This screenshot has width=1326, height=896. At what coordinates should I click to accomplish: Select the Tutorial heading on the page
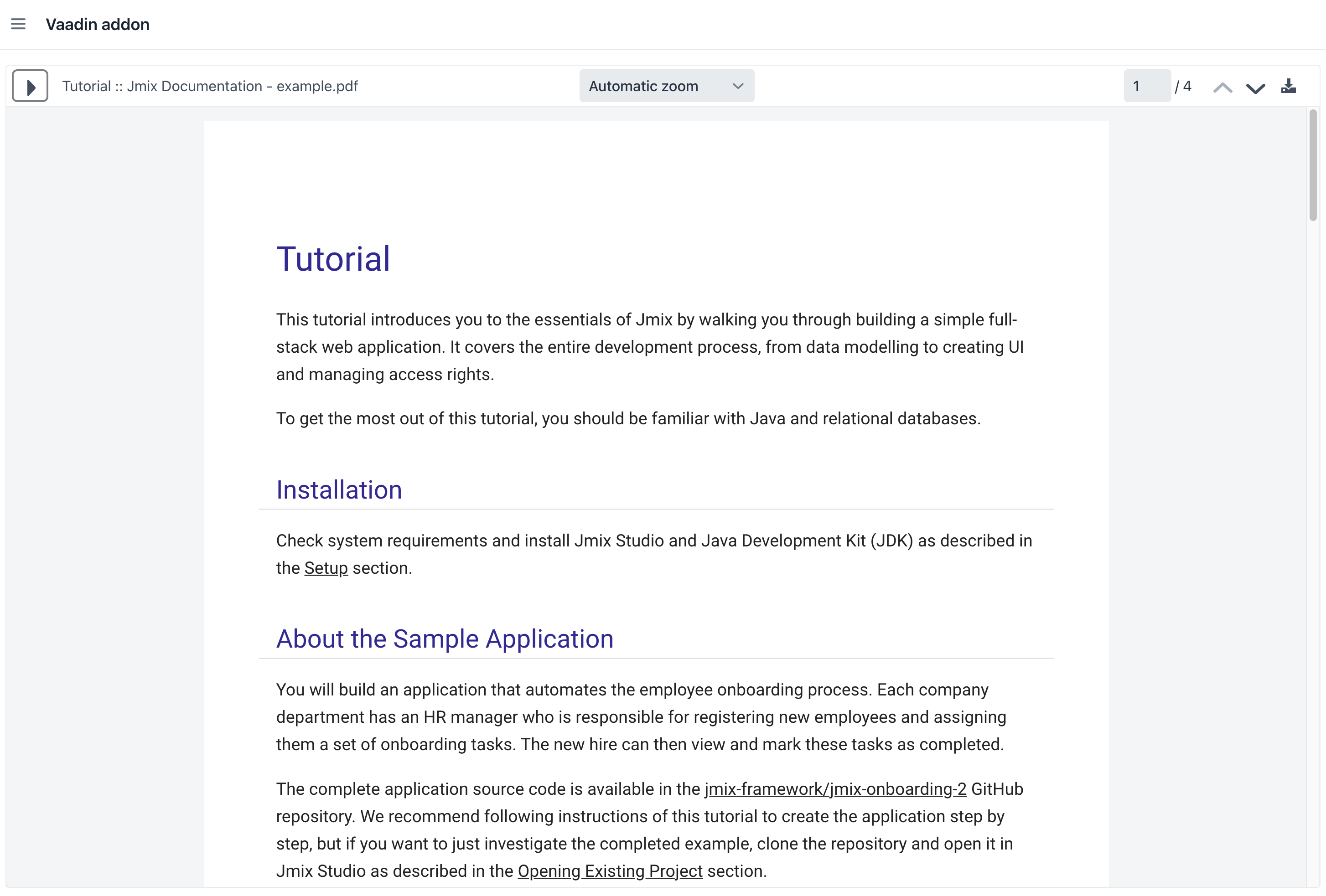(x=333, y=258)
